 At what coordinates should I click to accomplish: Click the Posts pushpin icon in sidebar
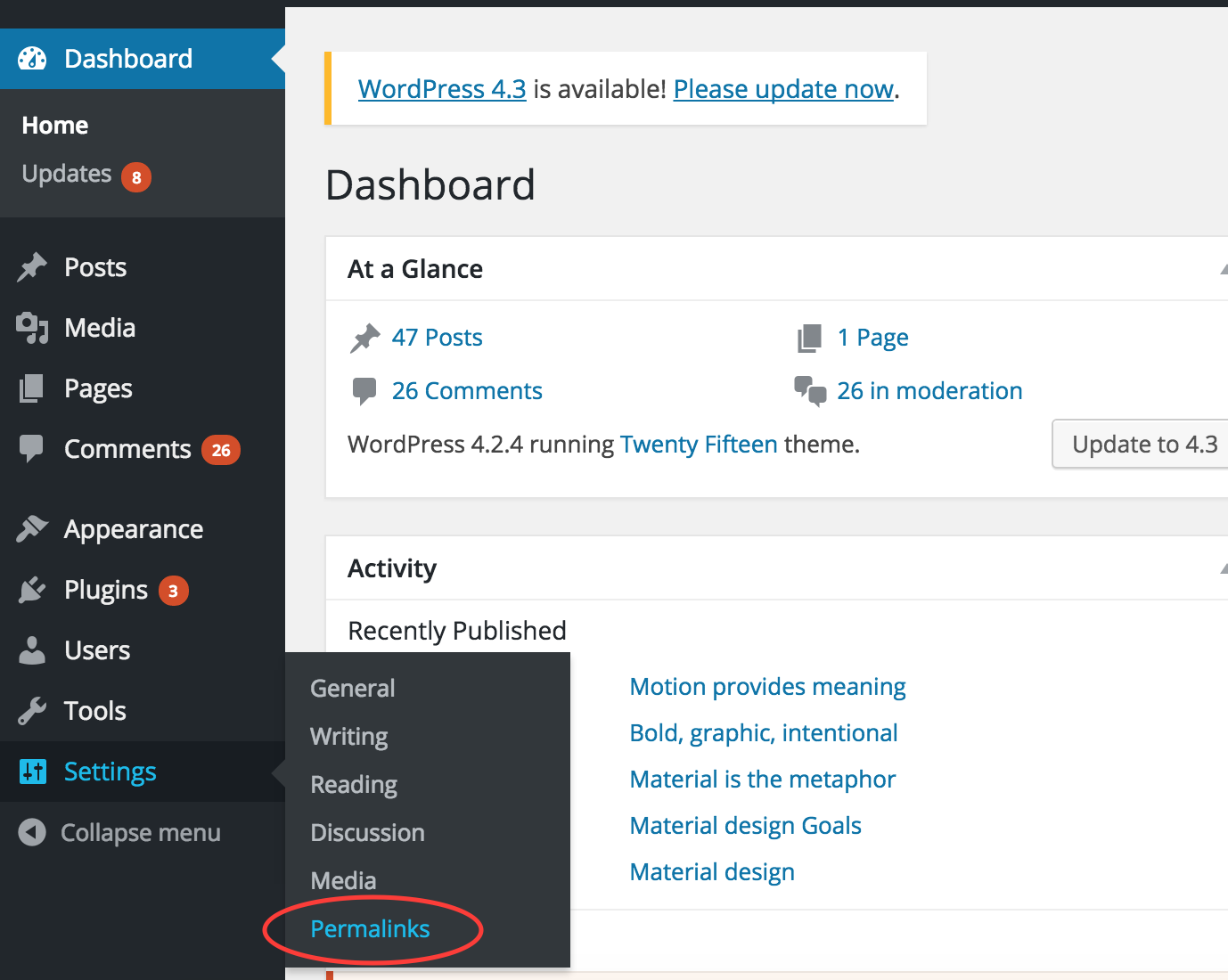tap(32, 267)
